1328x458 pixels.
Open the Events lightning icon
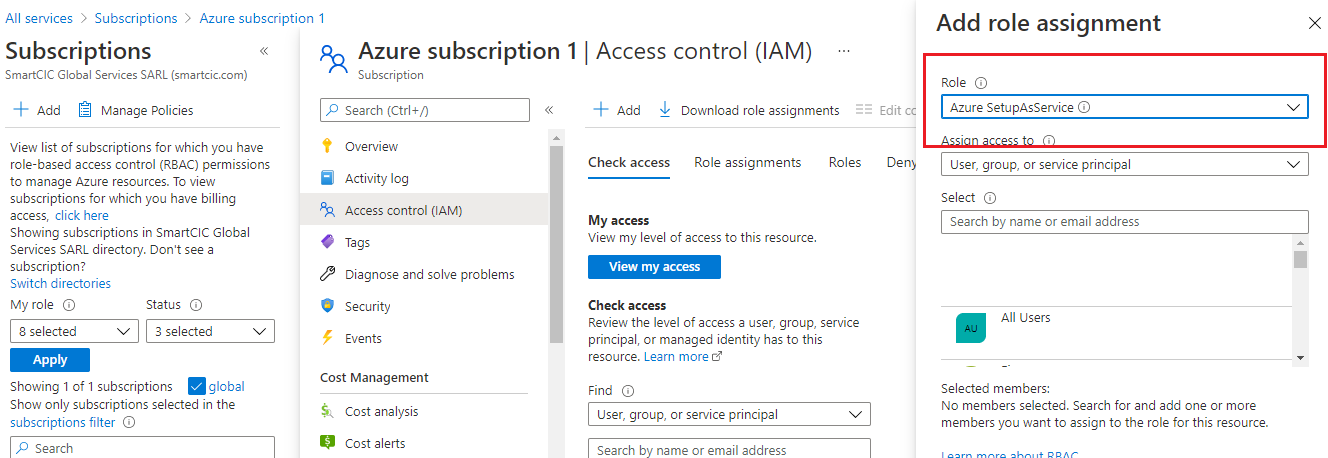327,338
